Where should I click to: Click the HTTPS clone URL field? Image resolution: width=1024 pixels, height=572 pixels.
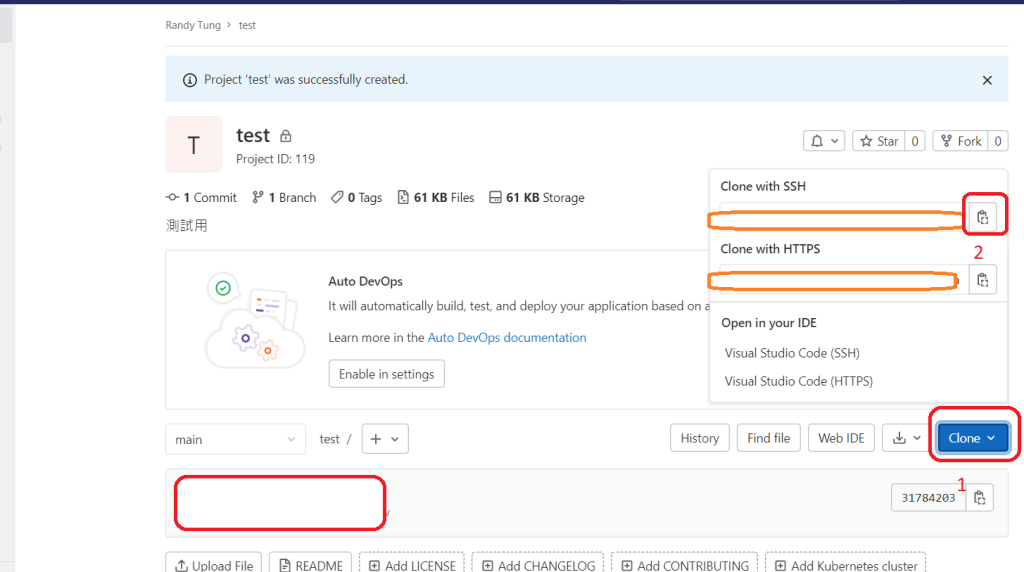click(x=844, y=280)
